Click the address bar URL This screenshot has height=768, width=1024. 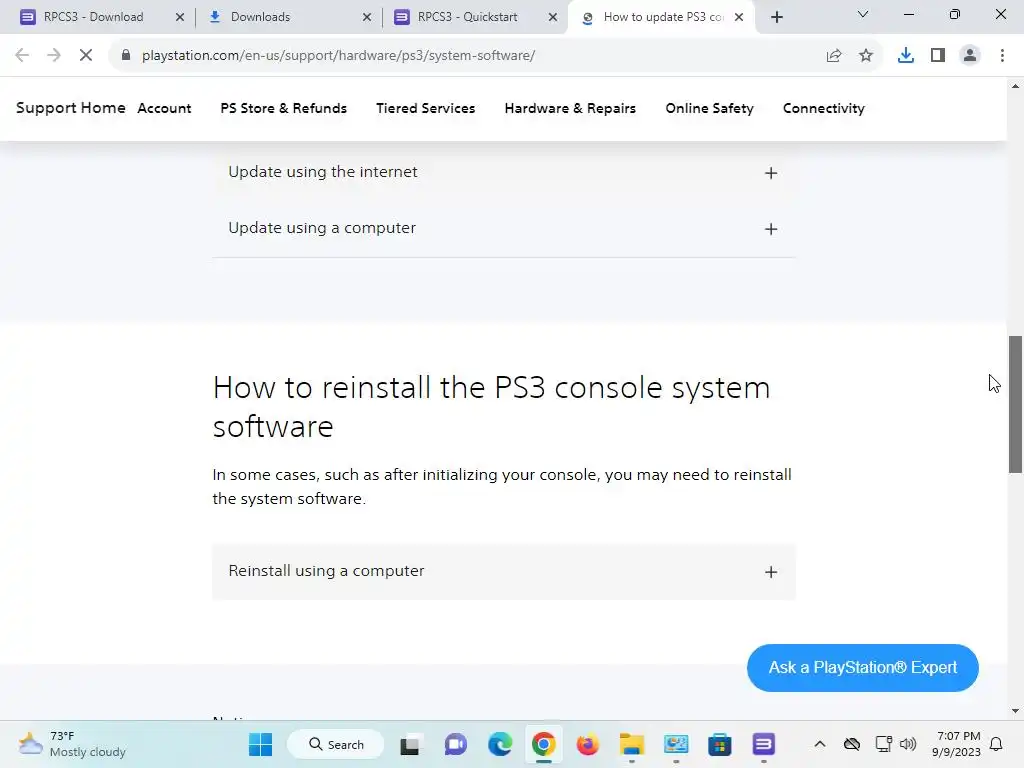338,56
